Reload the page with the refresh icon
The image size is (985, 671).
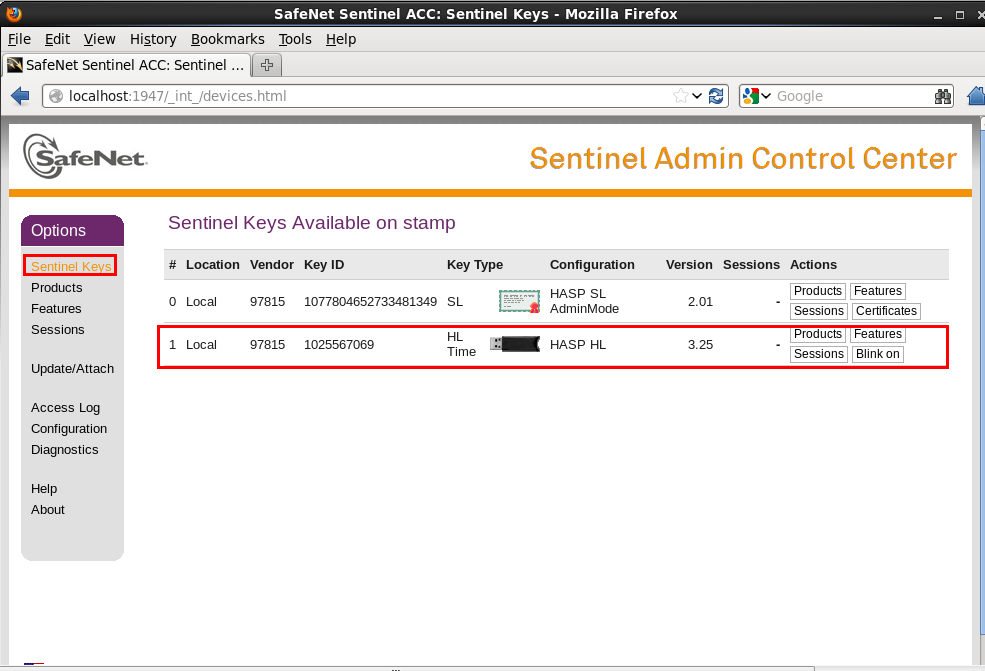[716, 96]
